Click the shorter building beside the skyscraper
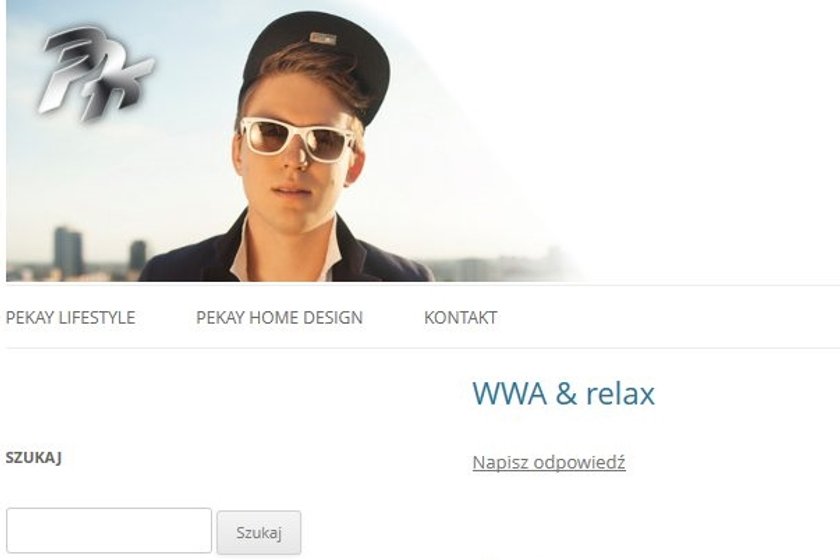The image size is (840, 560). [138, 256]
